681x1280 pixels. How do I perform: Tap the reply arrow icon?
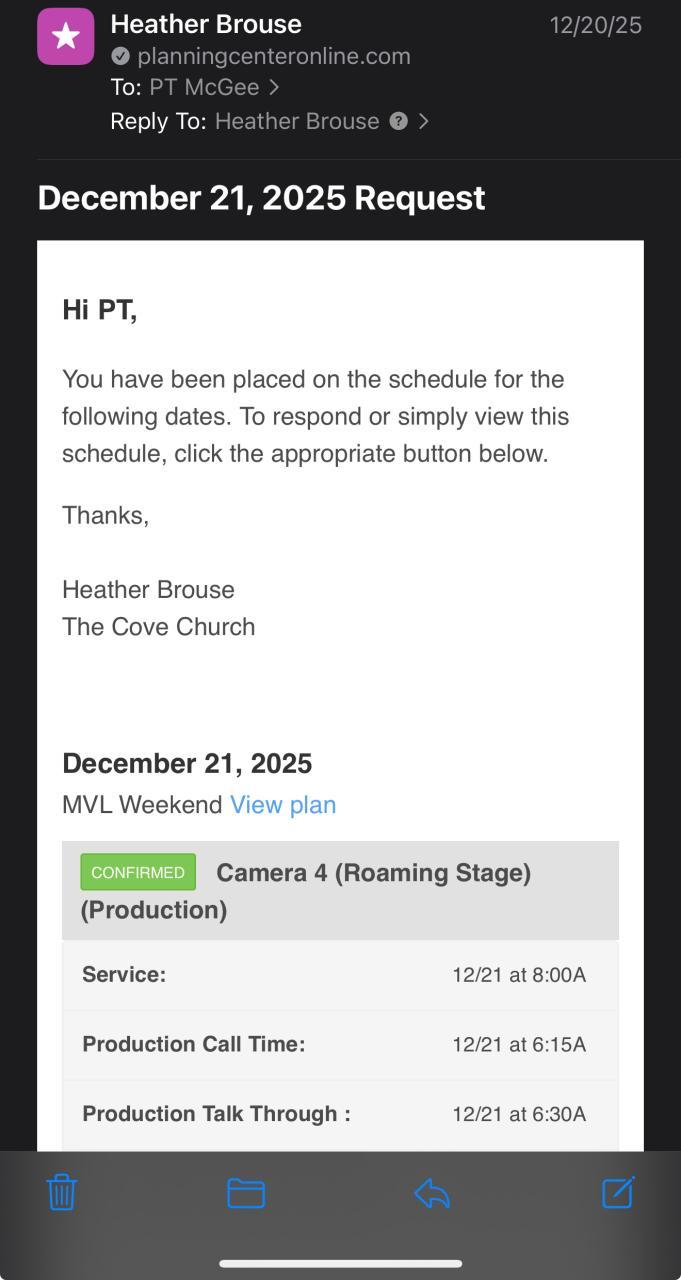tap(432, 1193)
